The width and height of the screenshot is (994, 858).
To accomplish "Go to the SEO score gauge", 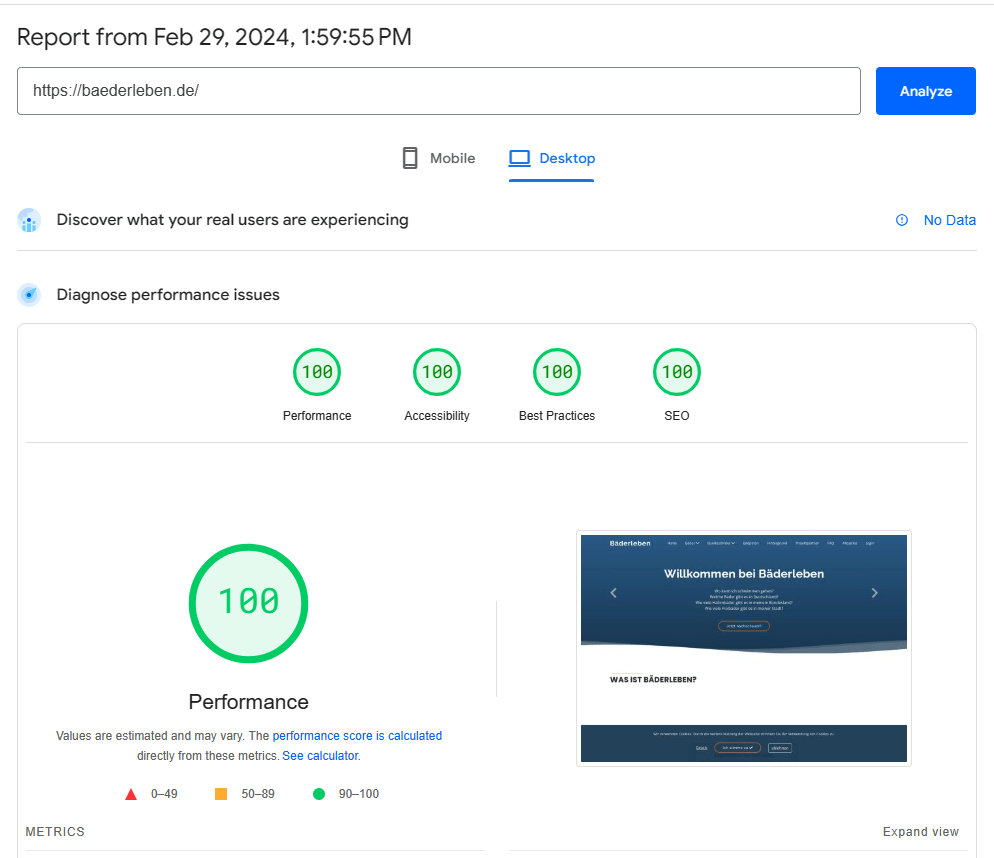I will point(677,372).
